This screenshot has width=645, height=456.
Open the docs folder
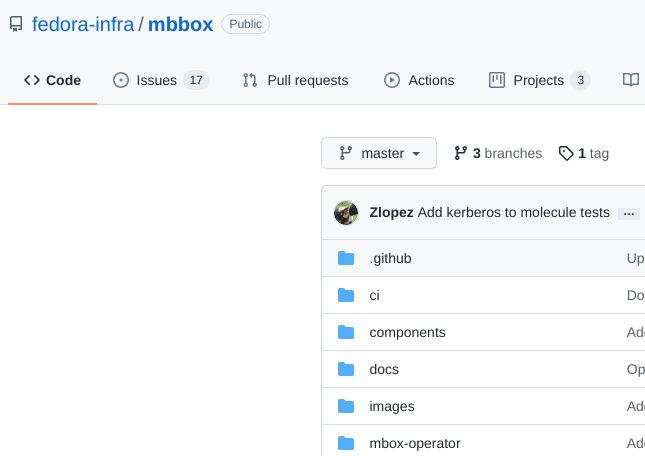[384, 369]
